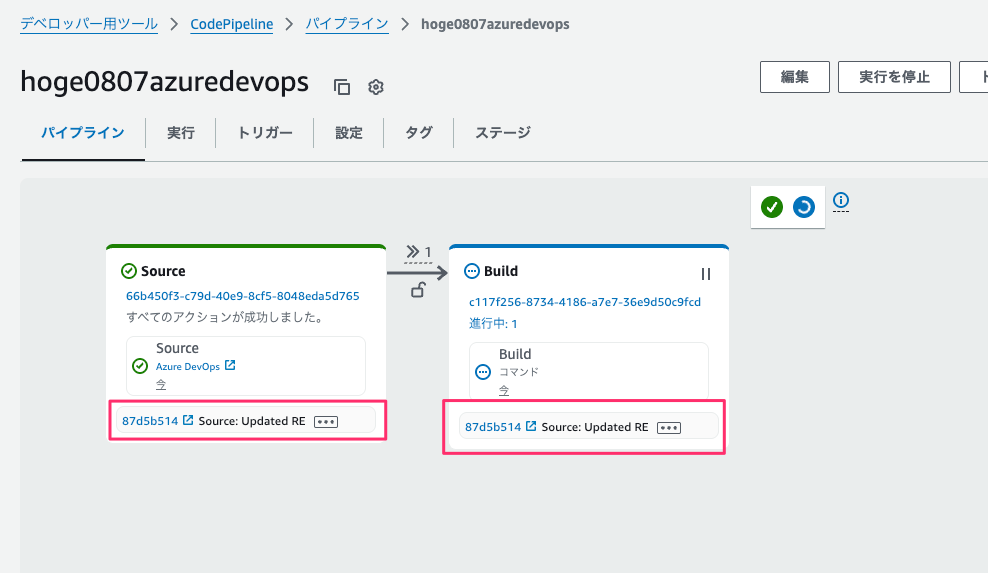
Task: Open external link icon next to Source commit 87d5b514
Action: tap(188, 420)
